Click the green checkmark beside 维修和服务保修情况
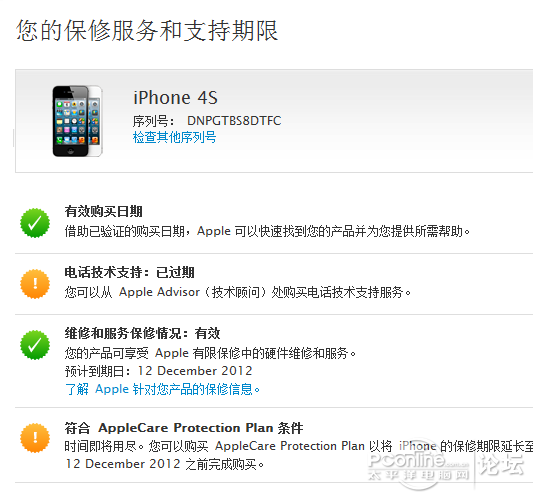This screenshot has height=500, width=533. [35, 345]
